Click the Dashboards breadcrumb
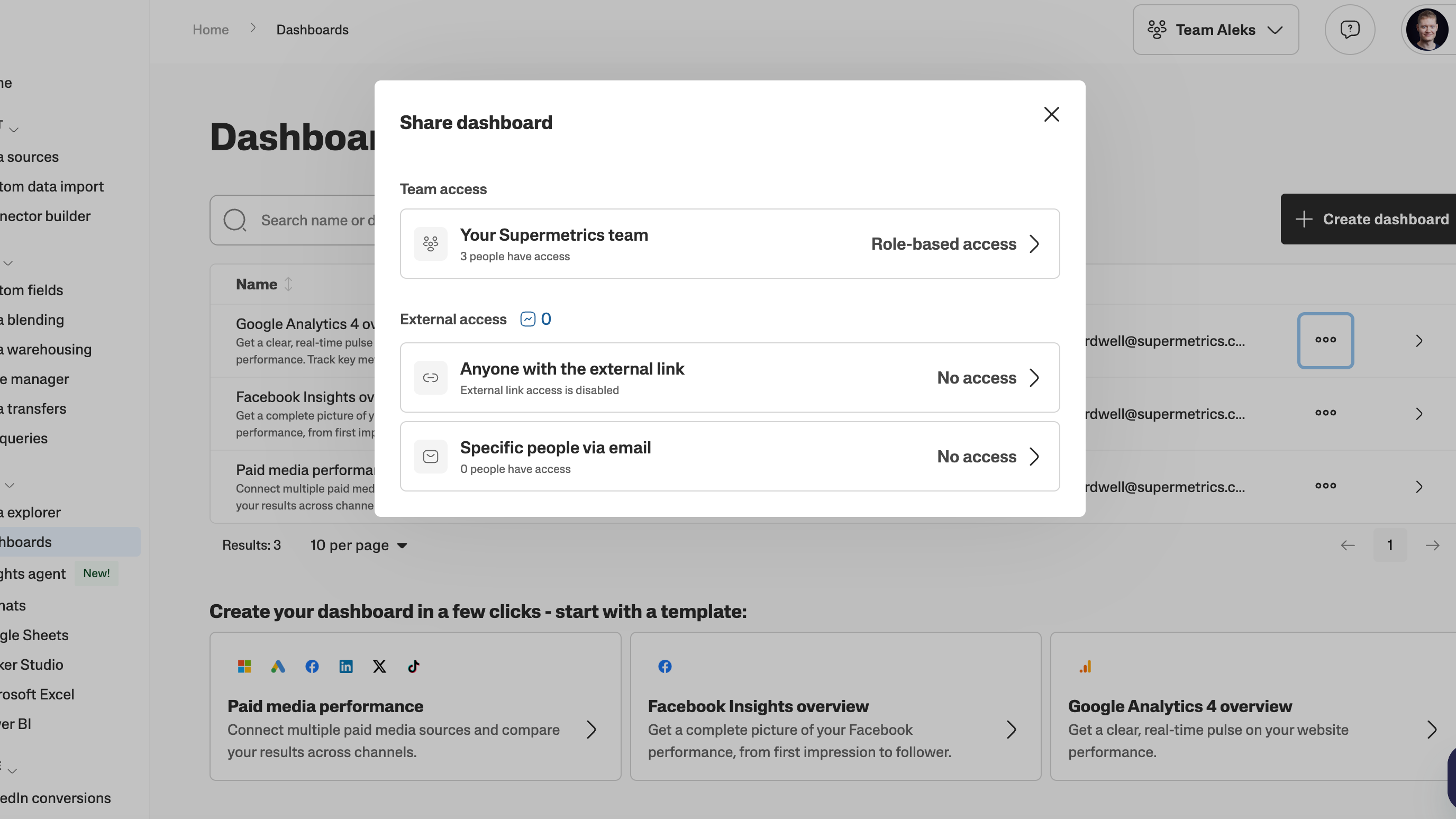The height and width of the screenshot is (819, 1456). [x=313, y=30]
